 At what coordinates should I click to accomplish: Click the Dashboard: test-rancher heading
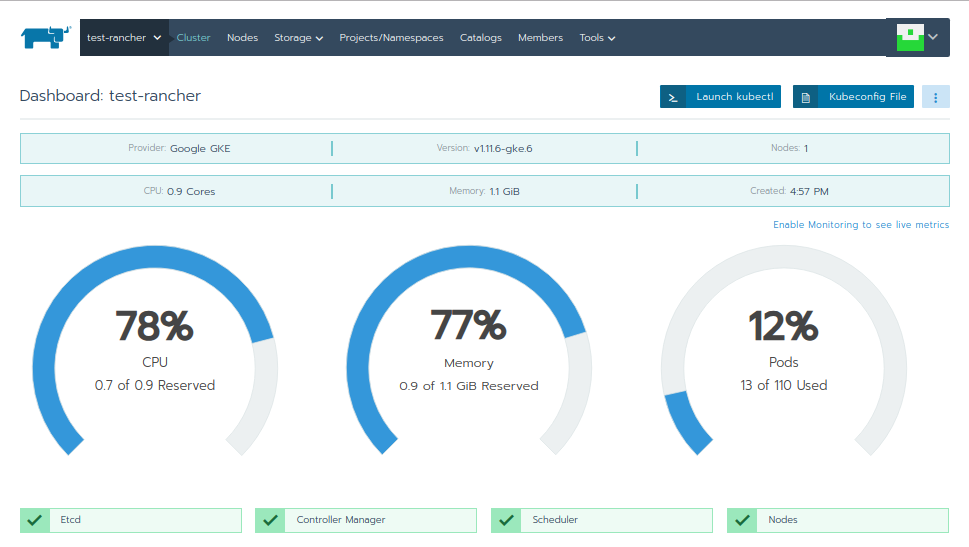[x=111, y=96]
